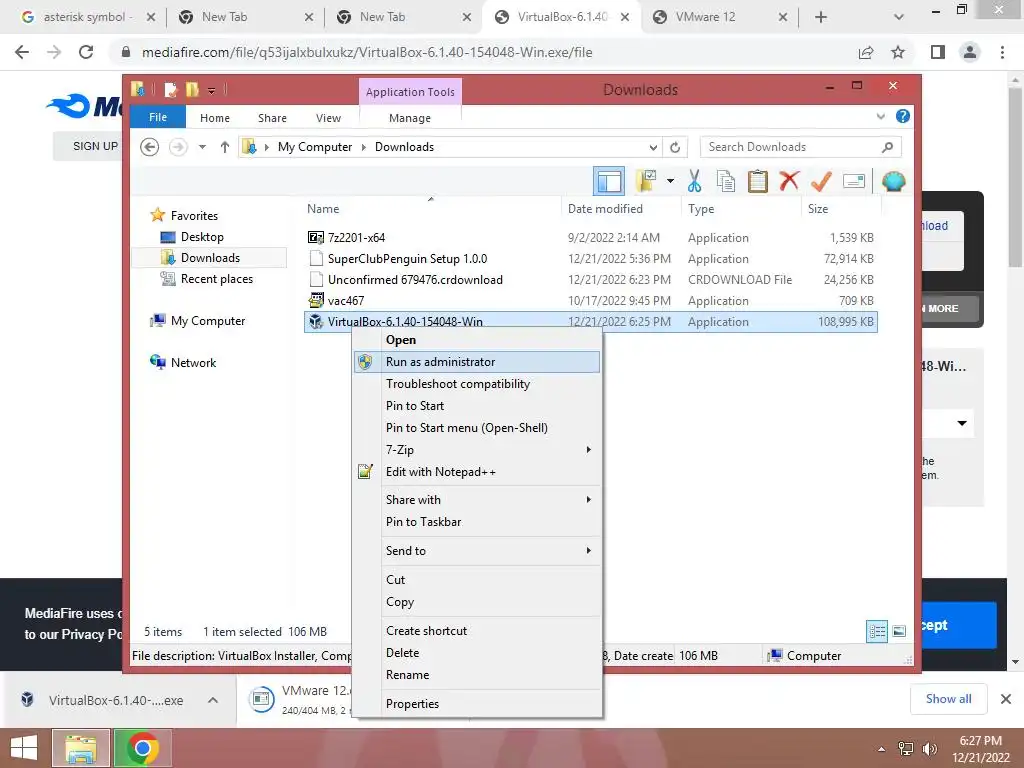The height and width of the screenshot is (768, 1024).
Task: Open the Chrome profile avatar icon
Action: [x=970, y=52]
